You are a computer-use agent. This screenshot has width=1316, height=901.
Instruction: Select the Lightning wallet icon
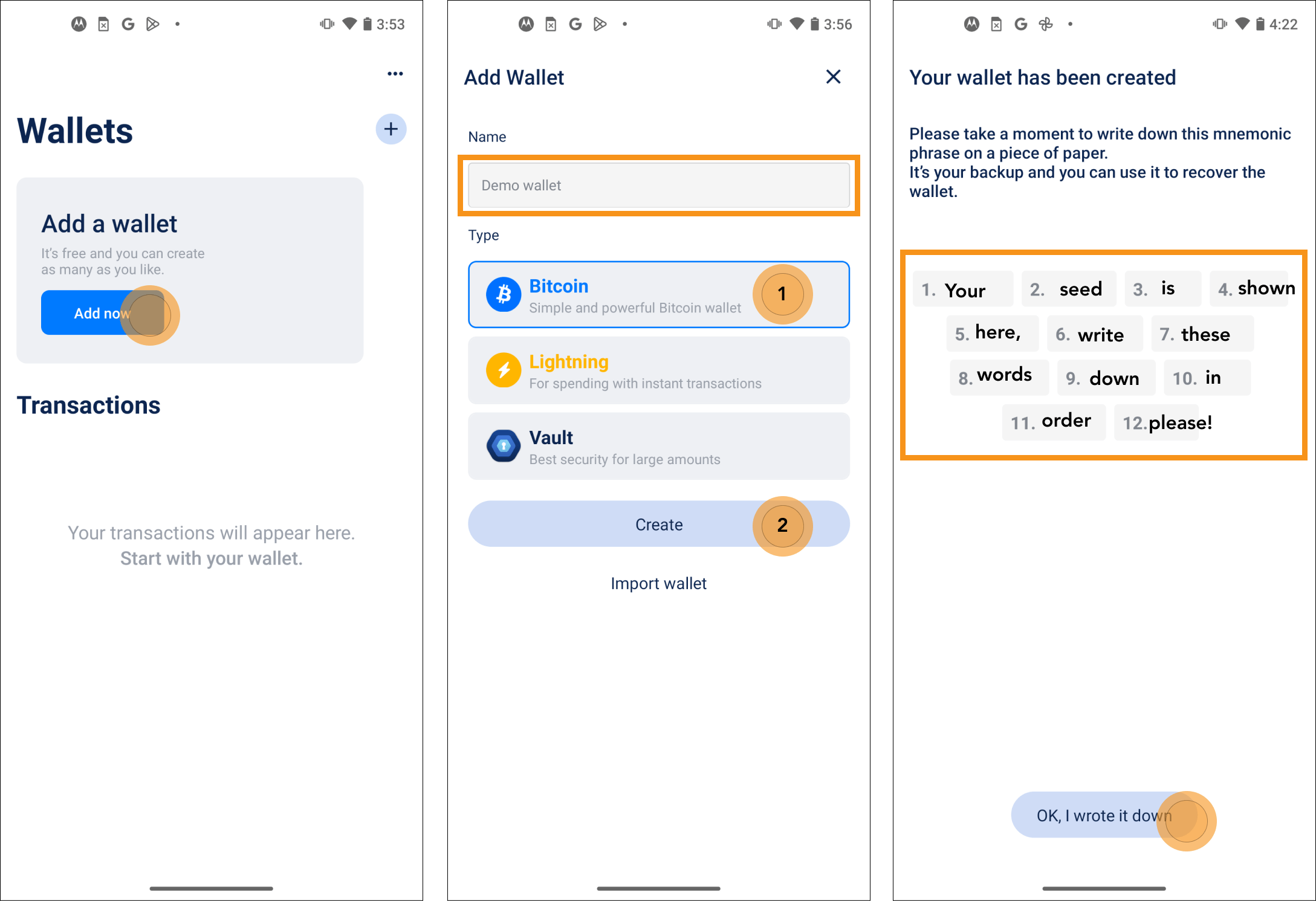pyautogui.click(x=502, y=371)
